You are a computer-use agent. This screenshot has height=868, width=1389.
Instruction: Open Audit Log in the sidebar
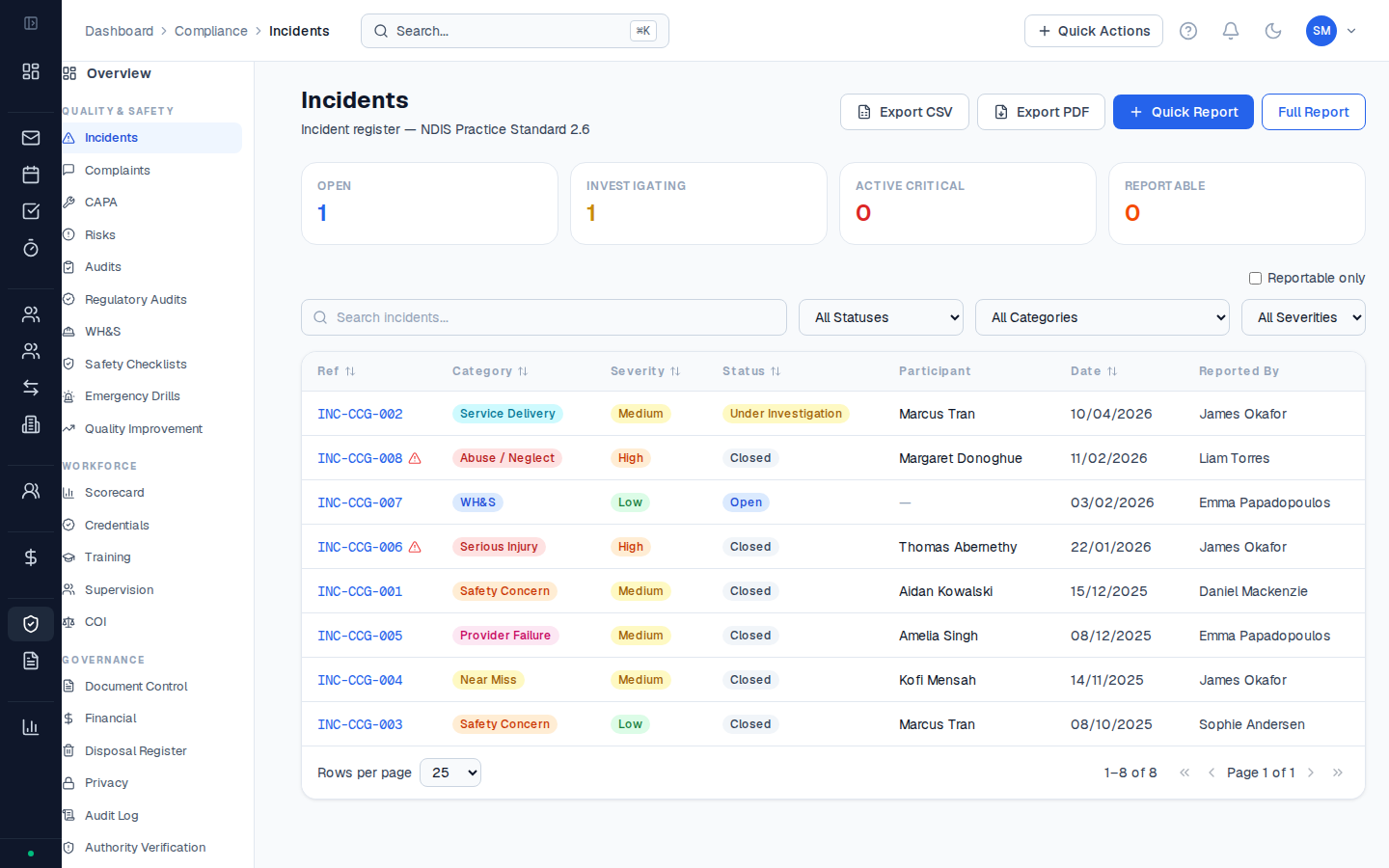[x=151, y=816]
